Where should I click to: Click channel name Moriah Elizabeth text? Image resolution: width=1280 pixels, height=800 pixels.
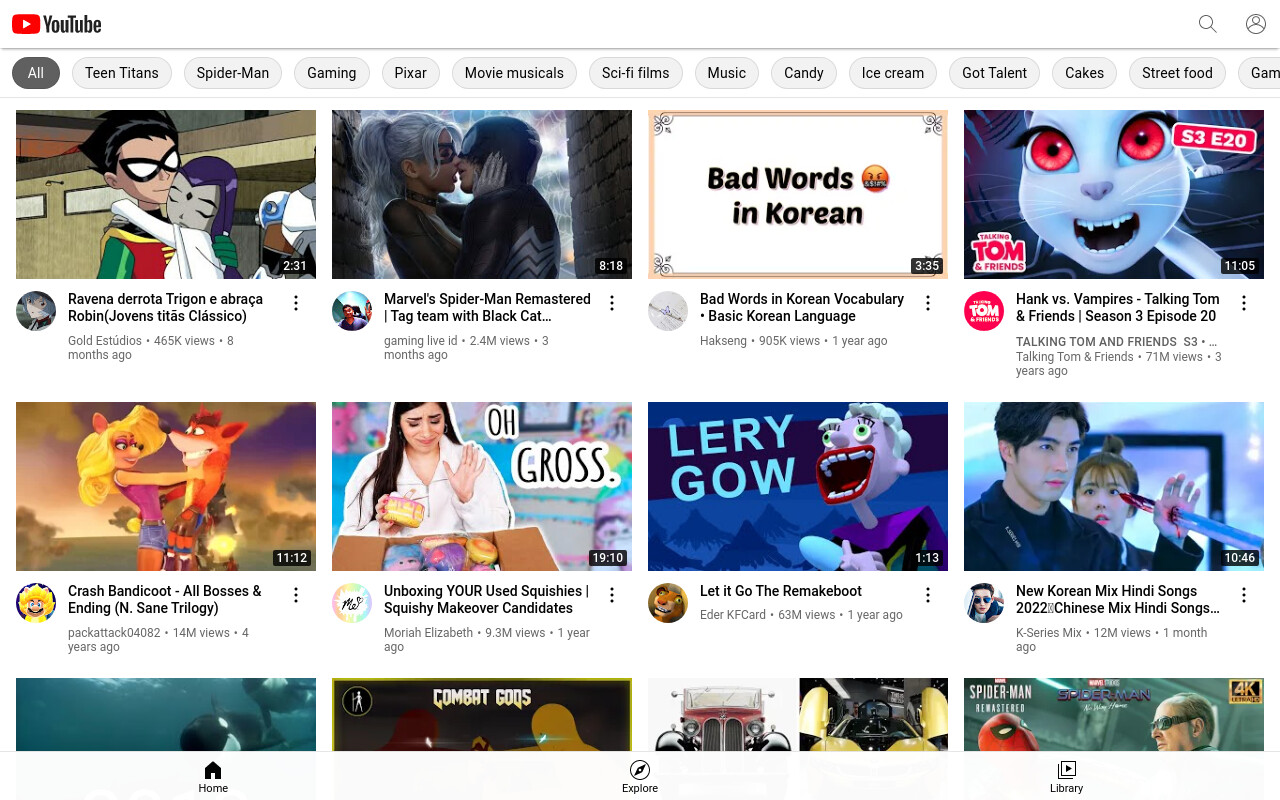coord(428,633)
